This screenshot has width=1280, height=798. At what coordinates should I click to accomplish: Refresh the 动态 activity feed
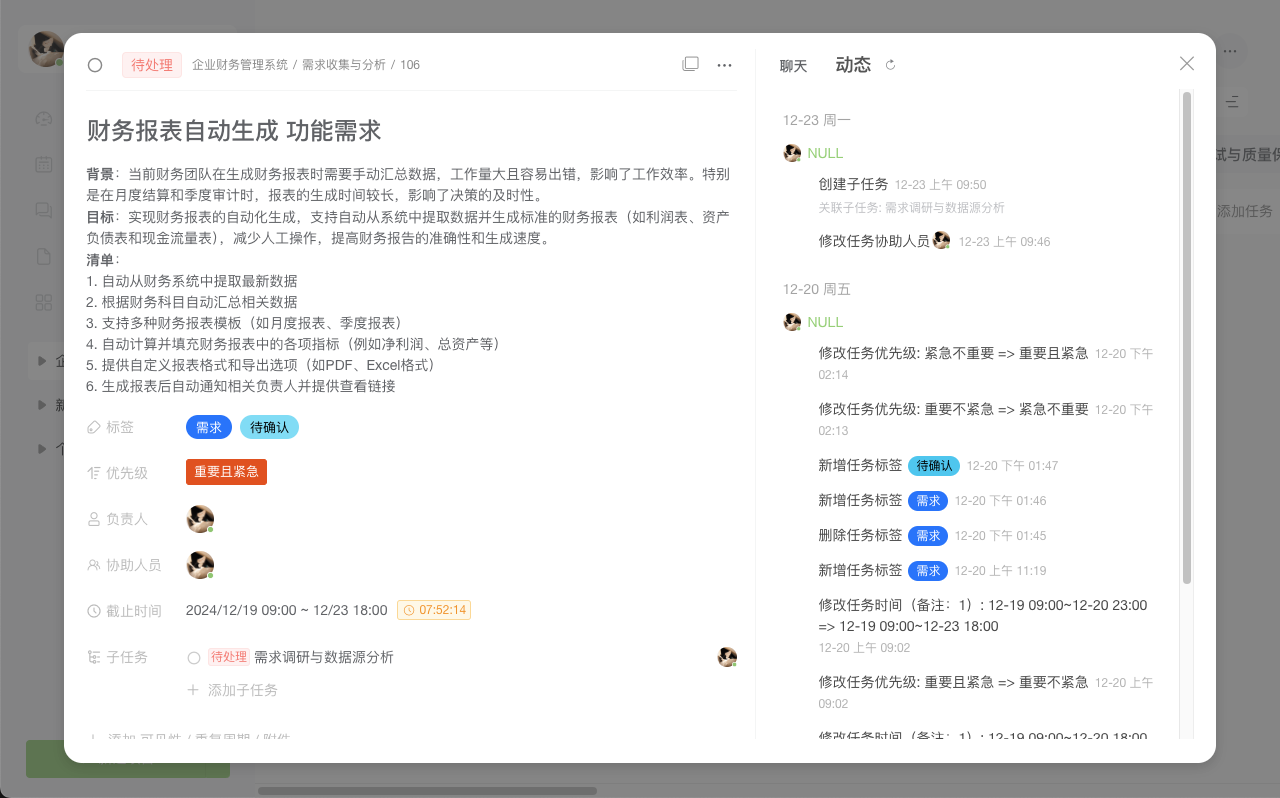891,65
